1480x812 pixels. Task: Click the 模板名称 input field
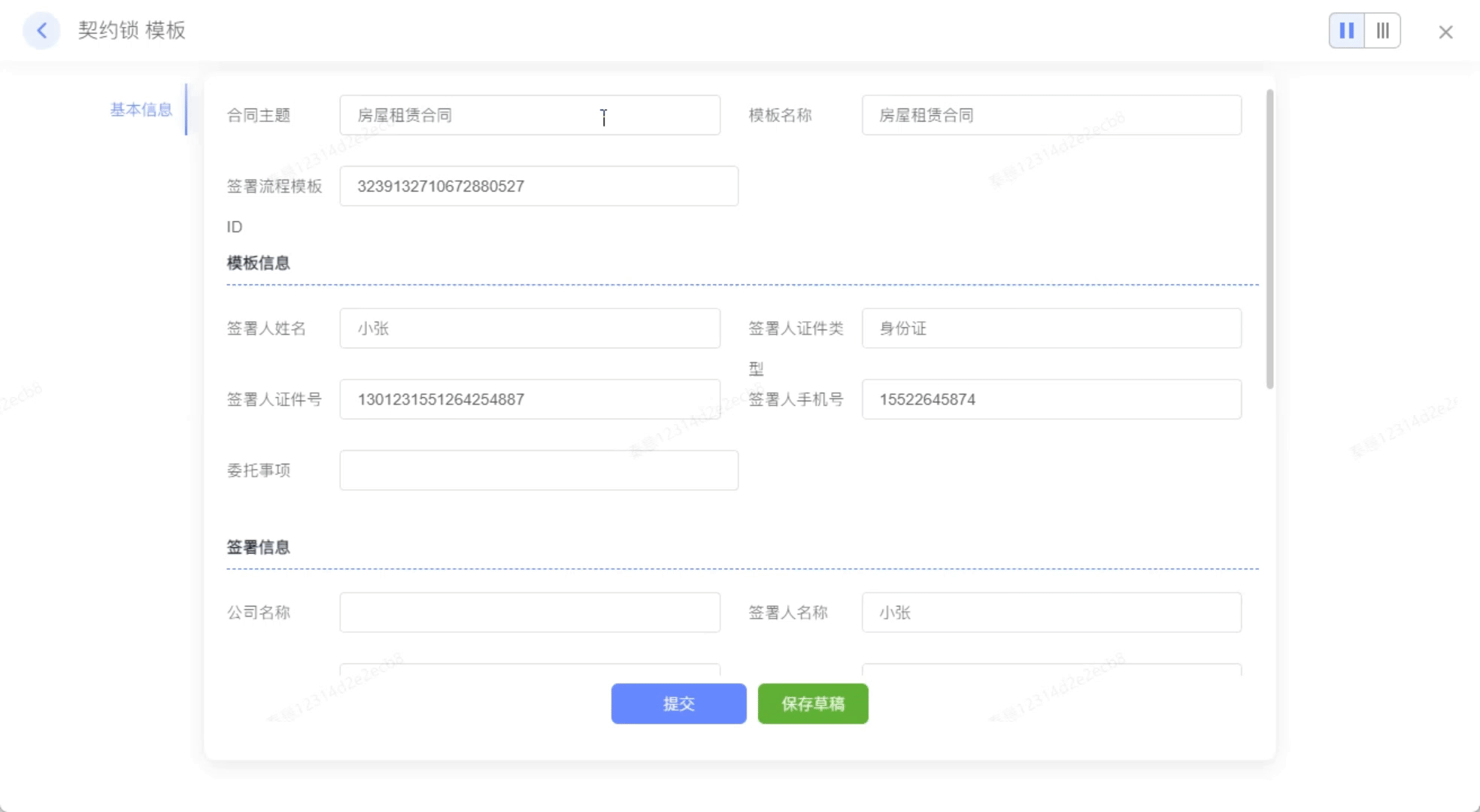pos(1051,115)
